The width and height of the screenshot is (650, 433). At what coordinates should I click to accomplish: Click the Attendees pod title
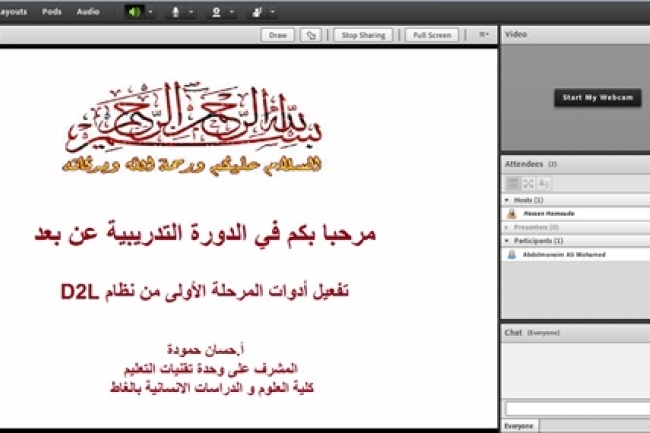(524, 164)
